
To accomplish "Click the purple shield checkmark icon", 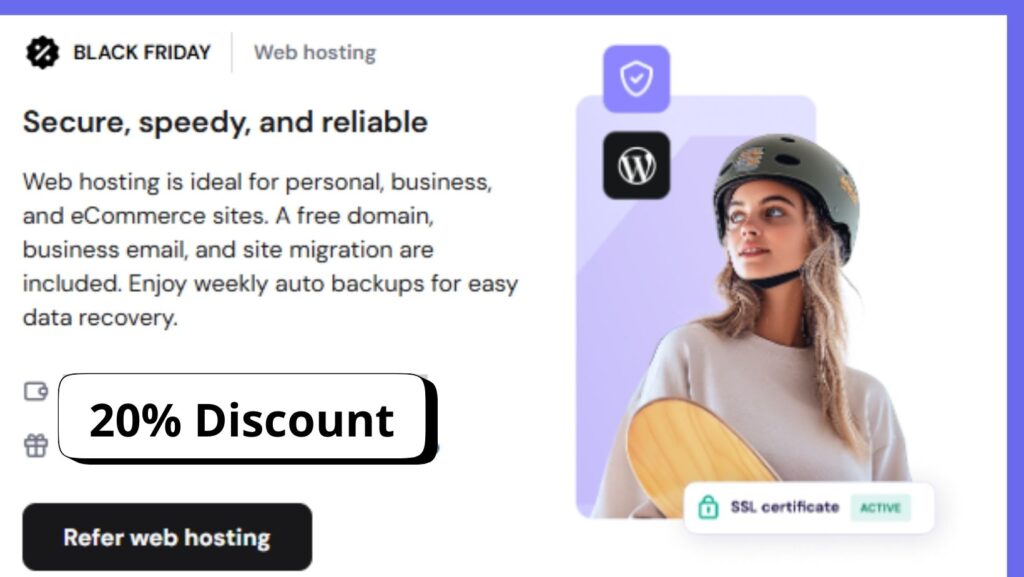I will [x=636, y=79].
